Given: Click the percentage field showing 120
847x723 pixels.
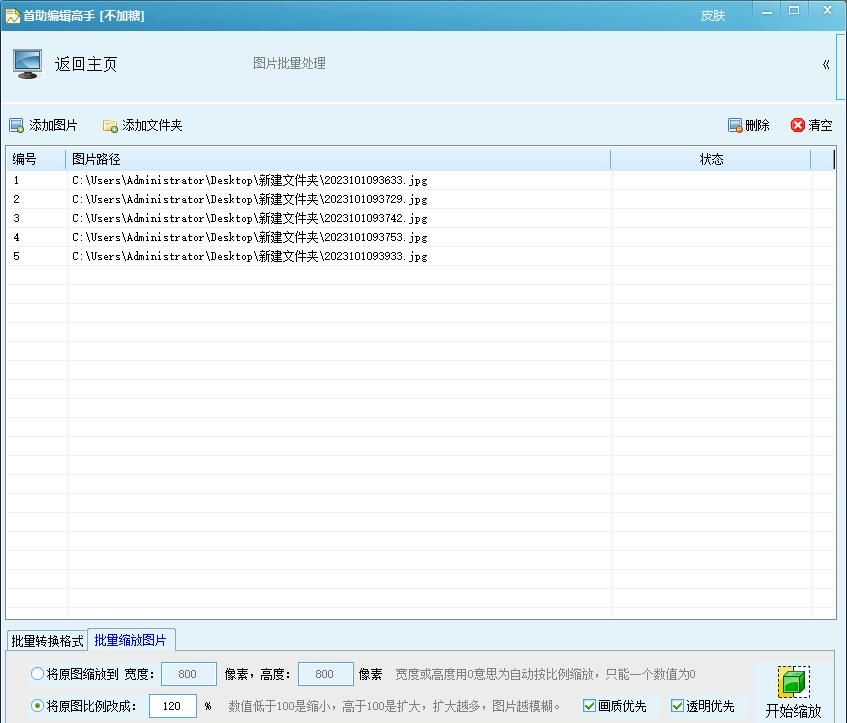Looking at the screenshot, I should 171,705.
